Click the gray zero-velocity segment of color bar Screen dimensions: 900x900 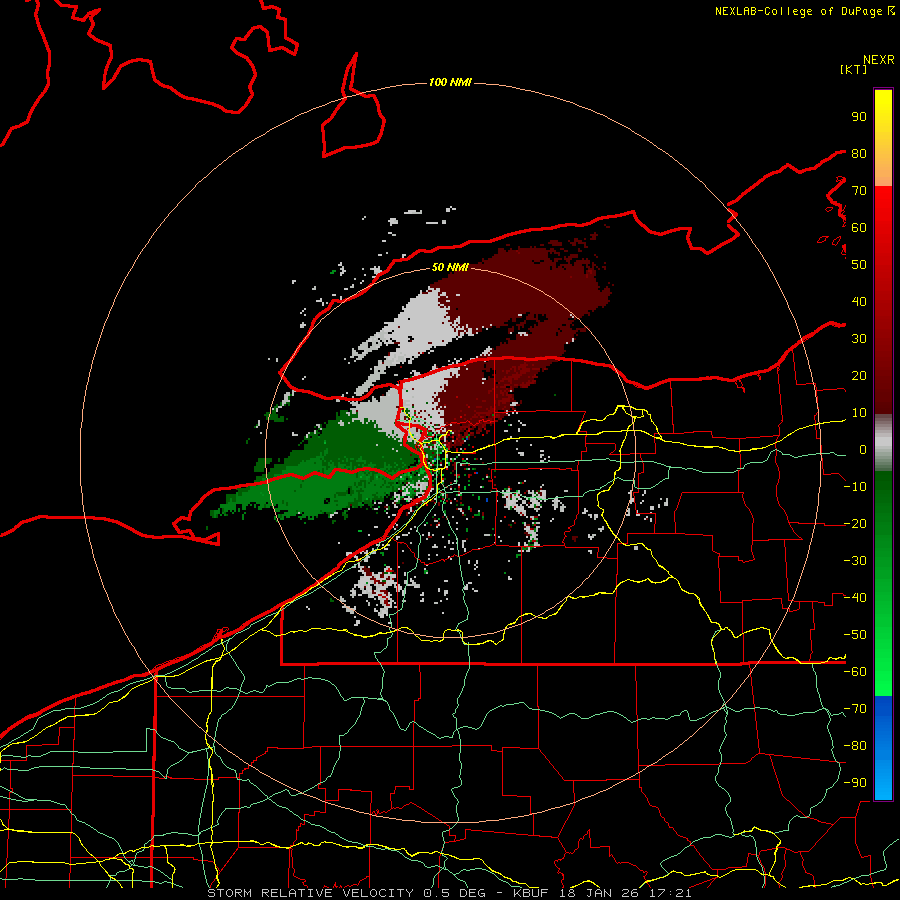coord(883,442)
